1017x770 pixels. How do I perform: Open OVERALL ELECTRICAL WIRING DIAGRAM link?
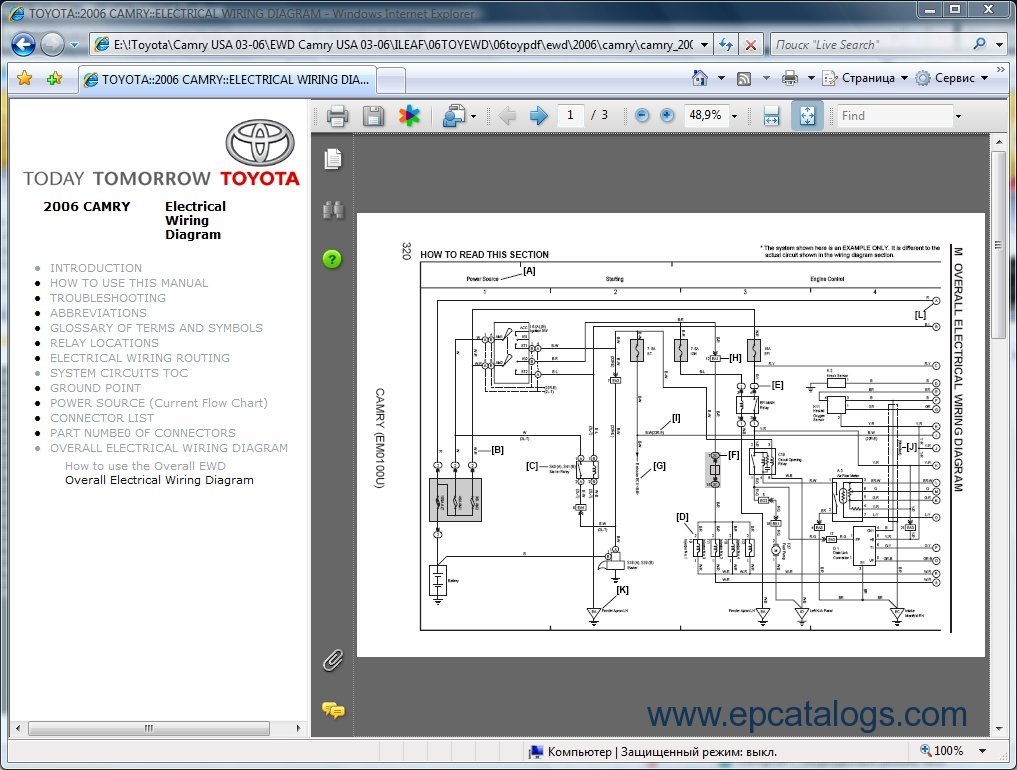[169, 448]
